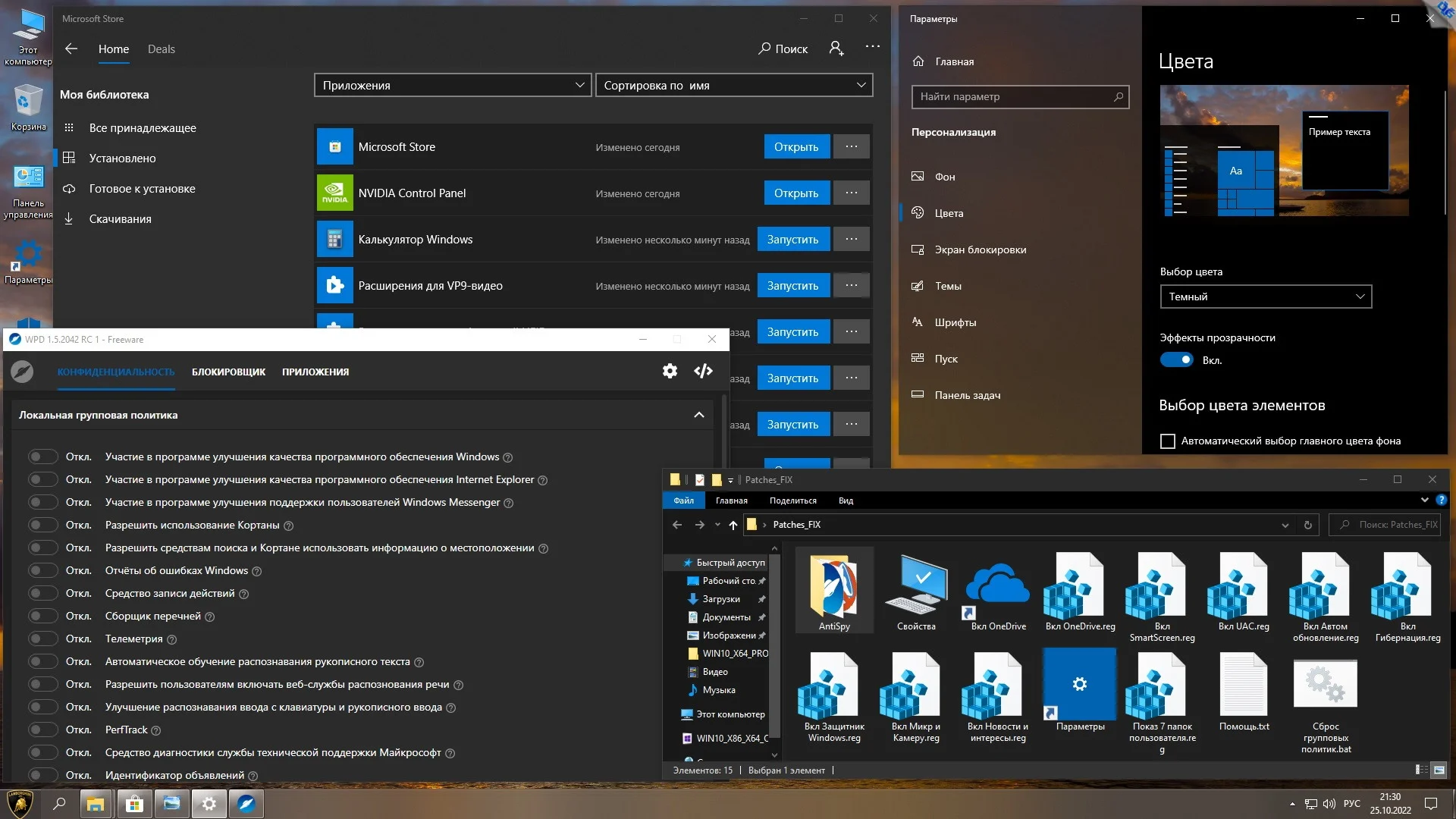Open WPD settings gear icon
This screenshot has height=819, width=1456.
(x=670, y=371)
